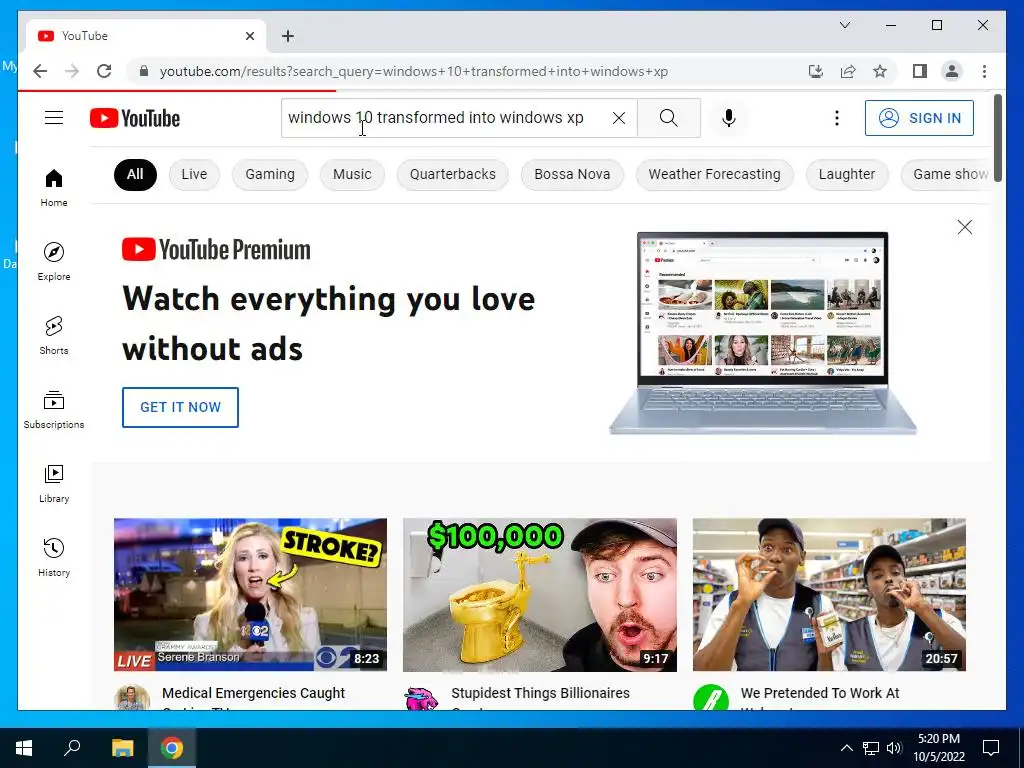Select the Laughter filter chip

click(x=847, y=174)
